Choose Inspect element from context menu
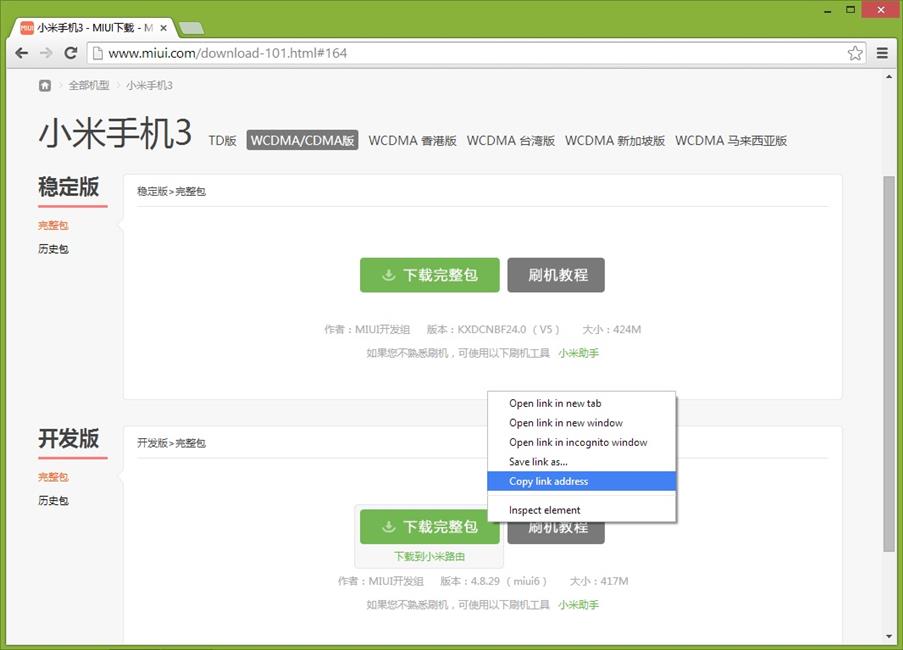Screen dimensions: 903x650 pos(582,510)
